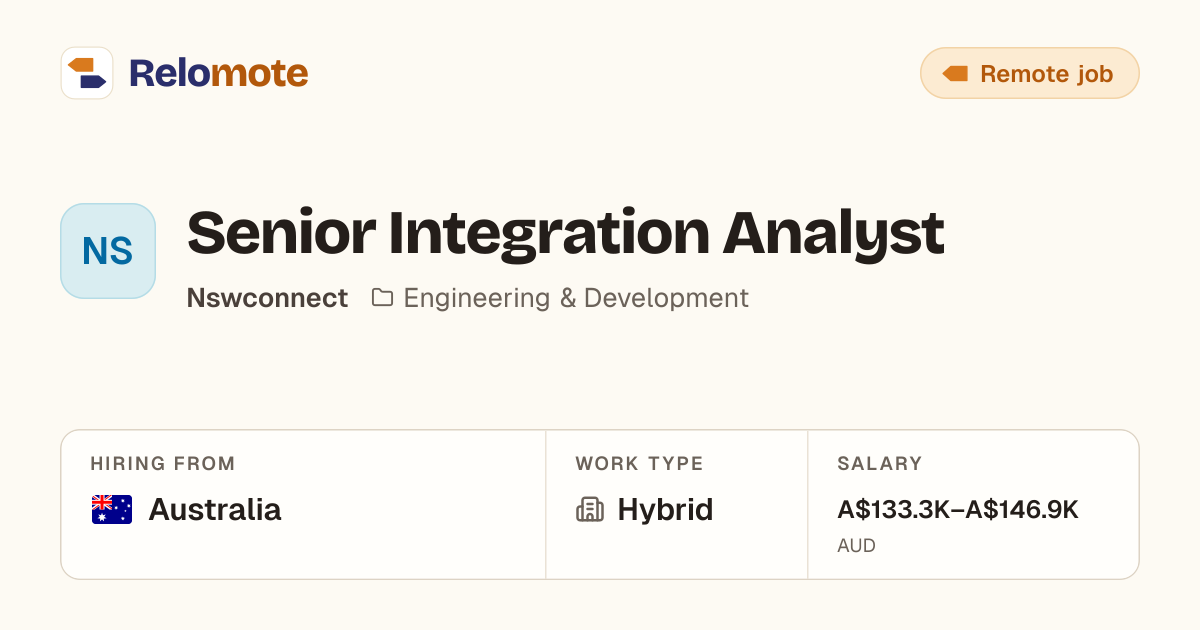Image resolution: width=1200 pixels, height=630 pixels.
Task: Click the building icon next to Hybrid
Action: [590, 510]
